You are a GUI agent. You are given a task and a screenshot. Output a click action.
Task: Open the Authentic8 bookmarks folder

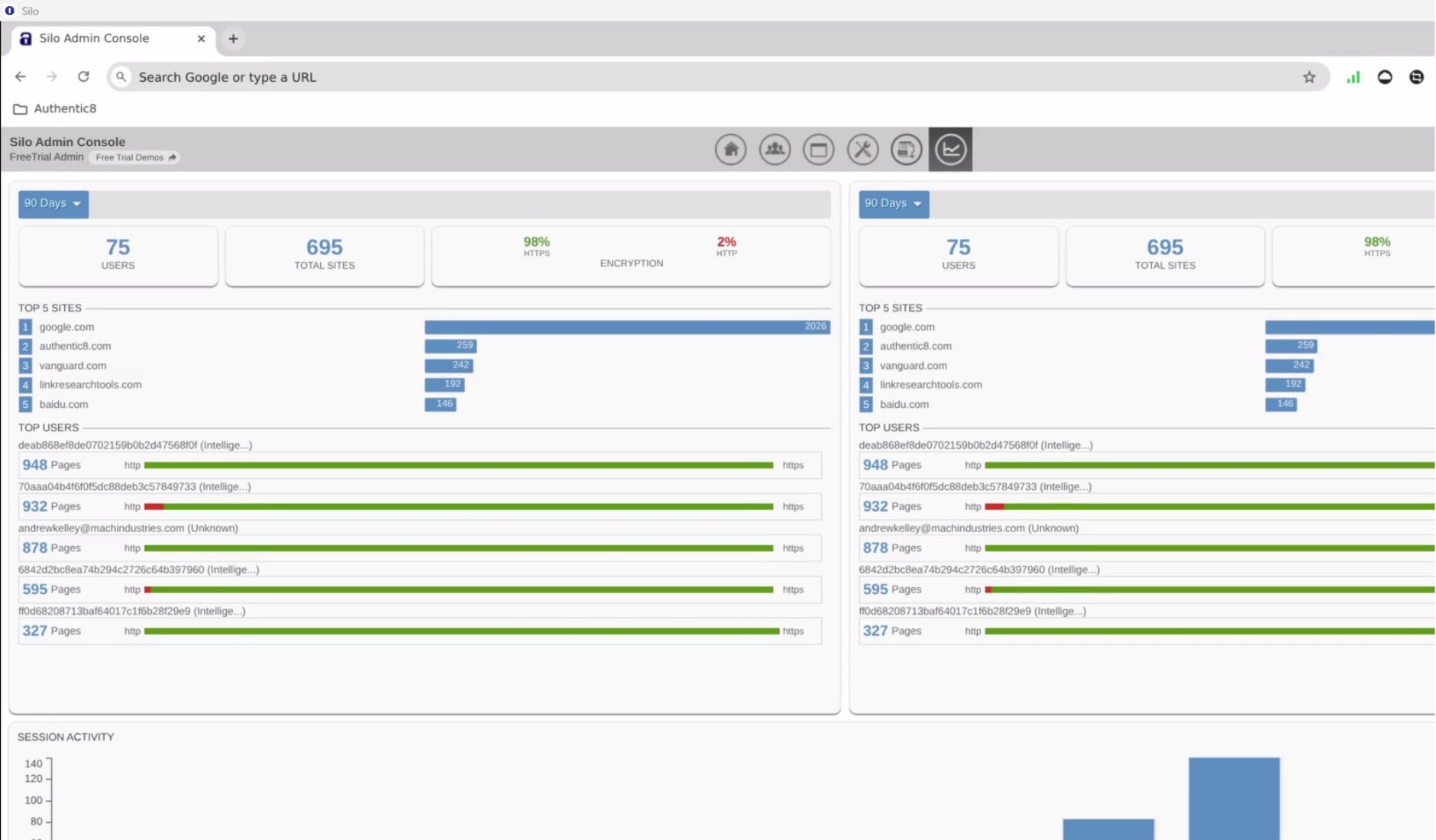[x=55, y=108]
